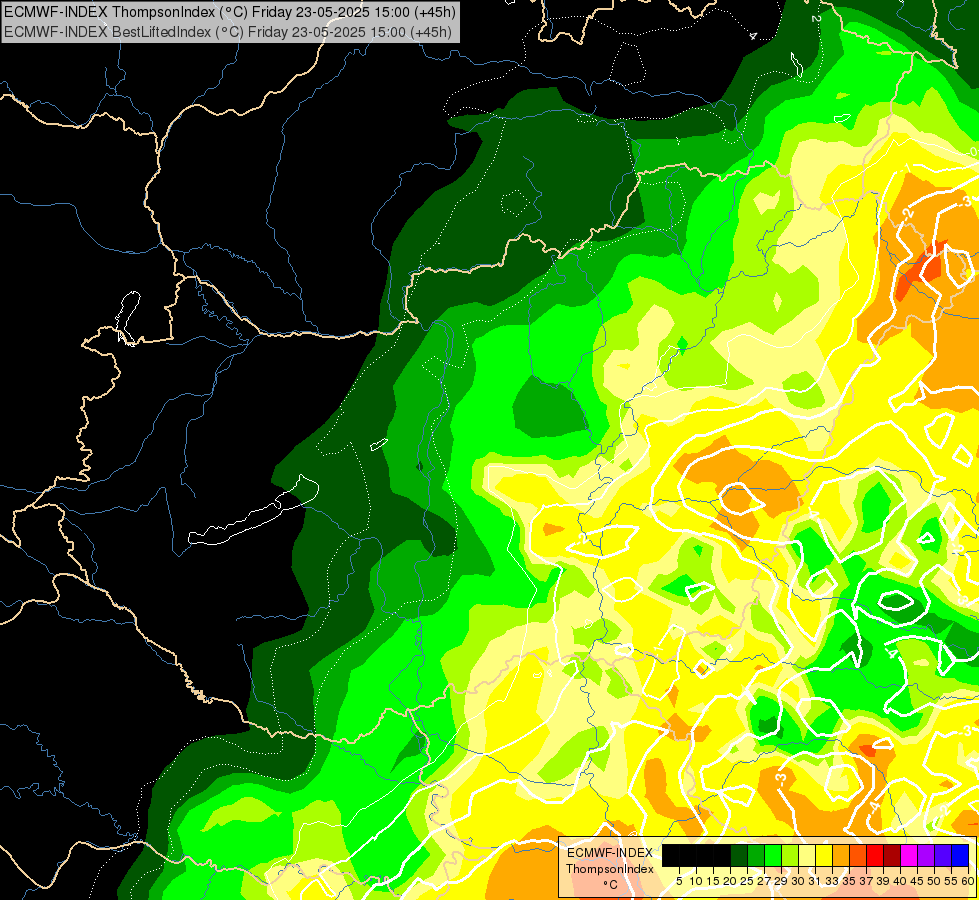Click the BestLiftedIndex title line at top
Screen dimensions: 979x900
pos(228,31)
